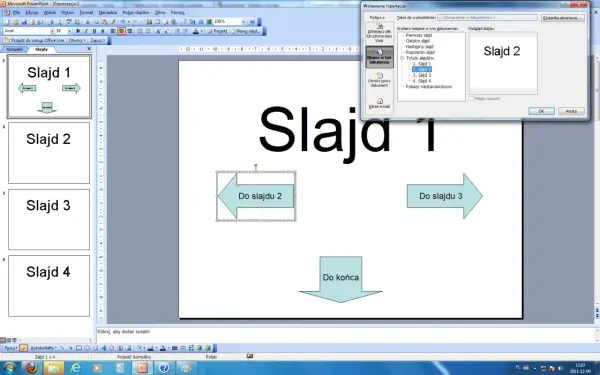Image resolution: width=600 pixels, height=375 pixels.
Task: Open the Plik menu
Action: click(x=16, y=13)
